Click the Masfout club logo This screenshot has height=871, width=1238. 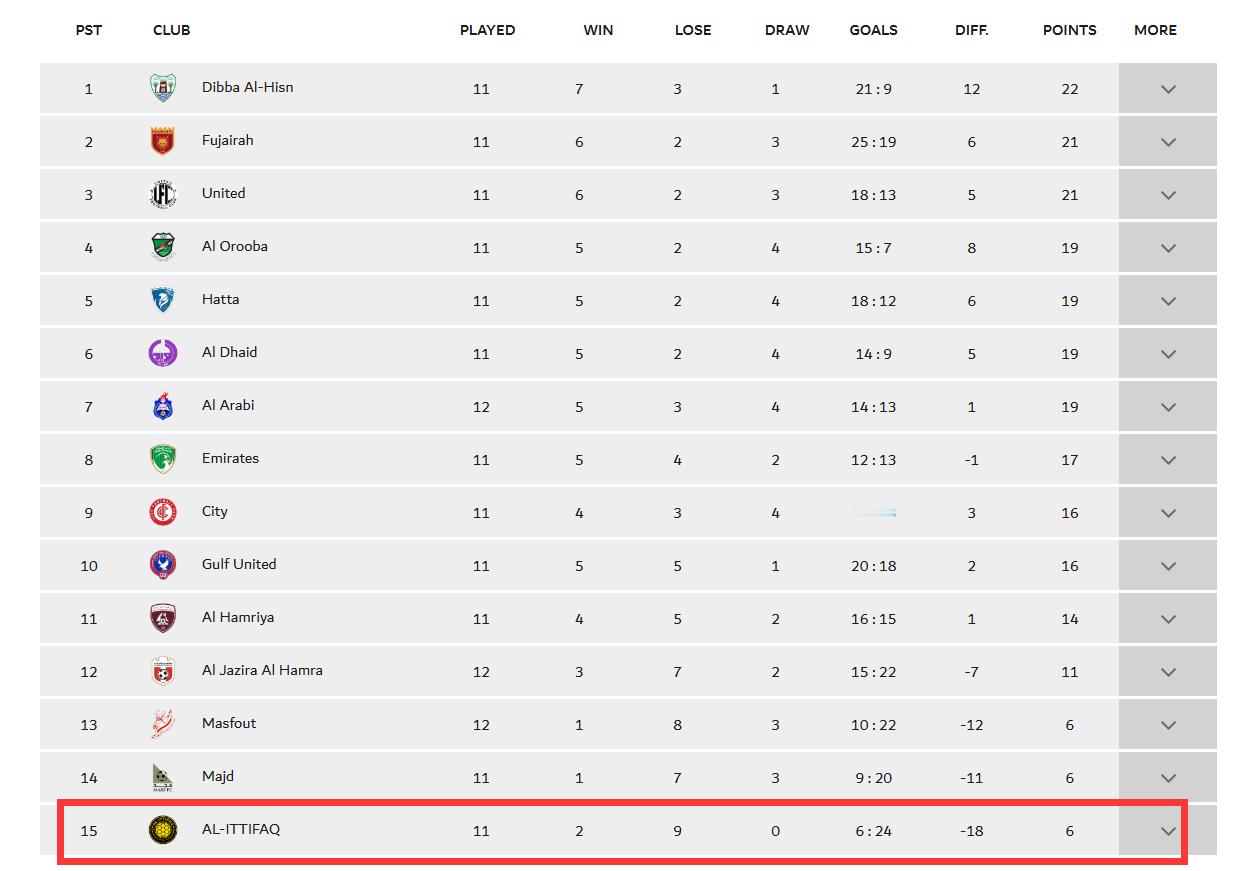[162, 724]
